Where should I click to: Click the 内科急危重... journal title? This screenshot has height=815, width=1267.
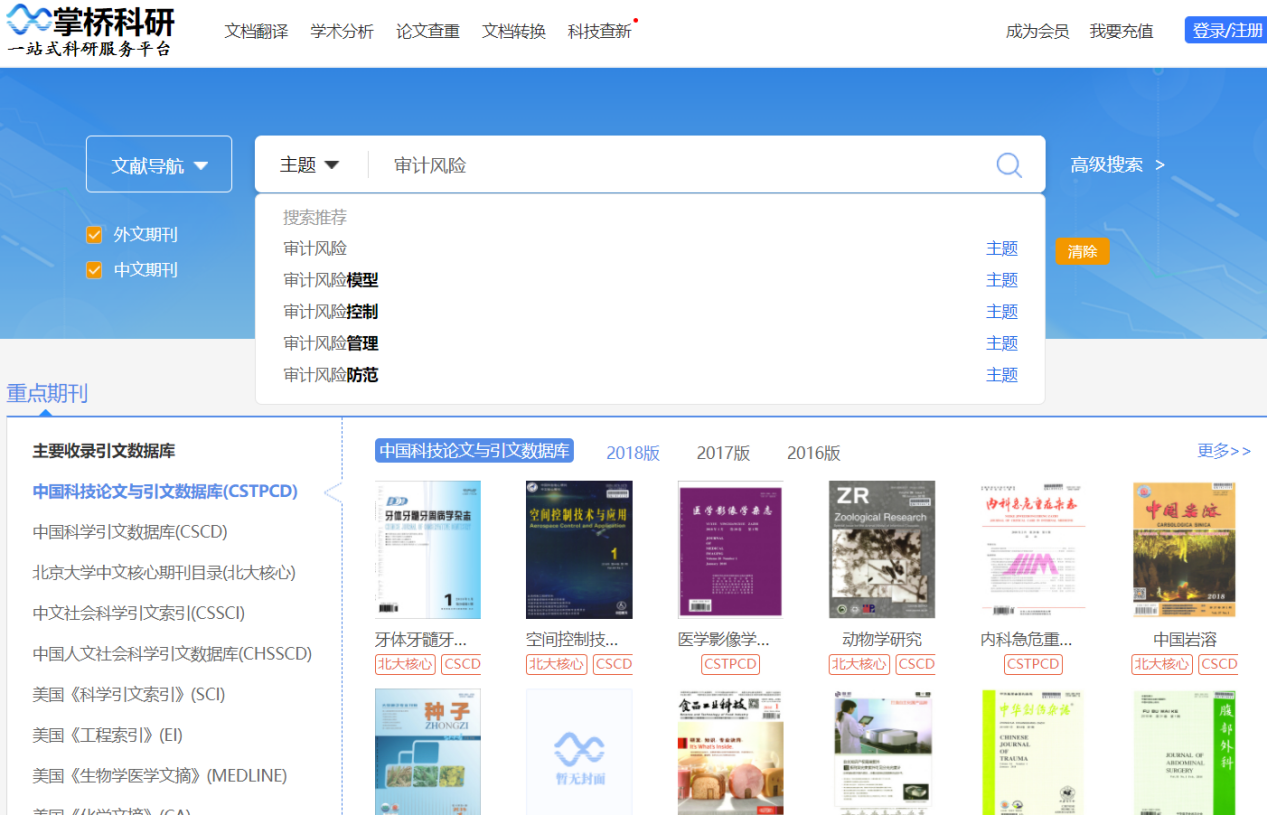click(1027, 640)
